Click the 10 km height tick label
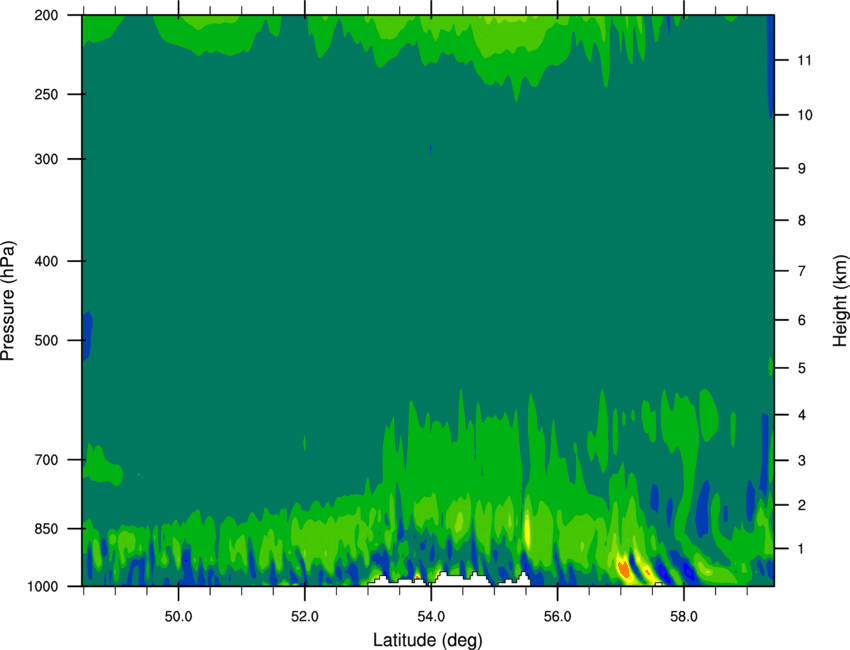850x650 pixels. (804, 115)
